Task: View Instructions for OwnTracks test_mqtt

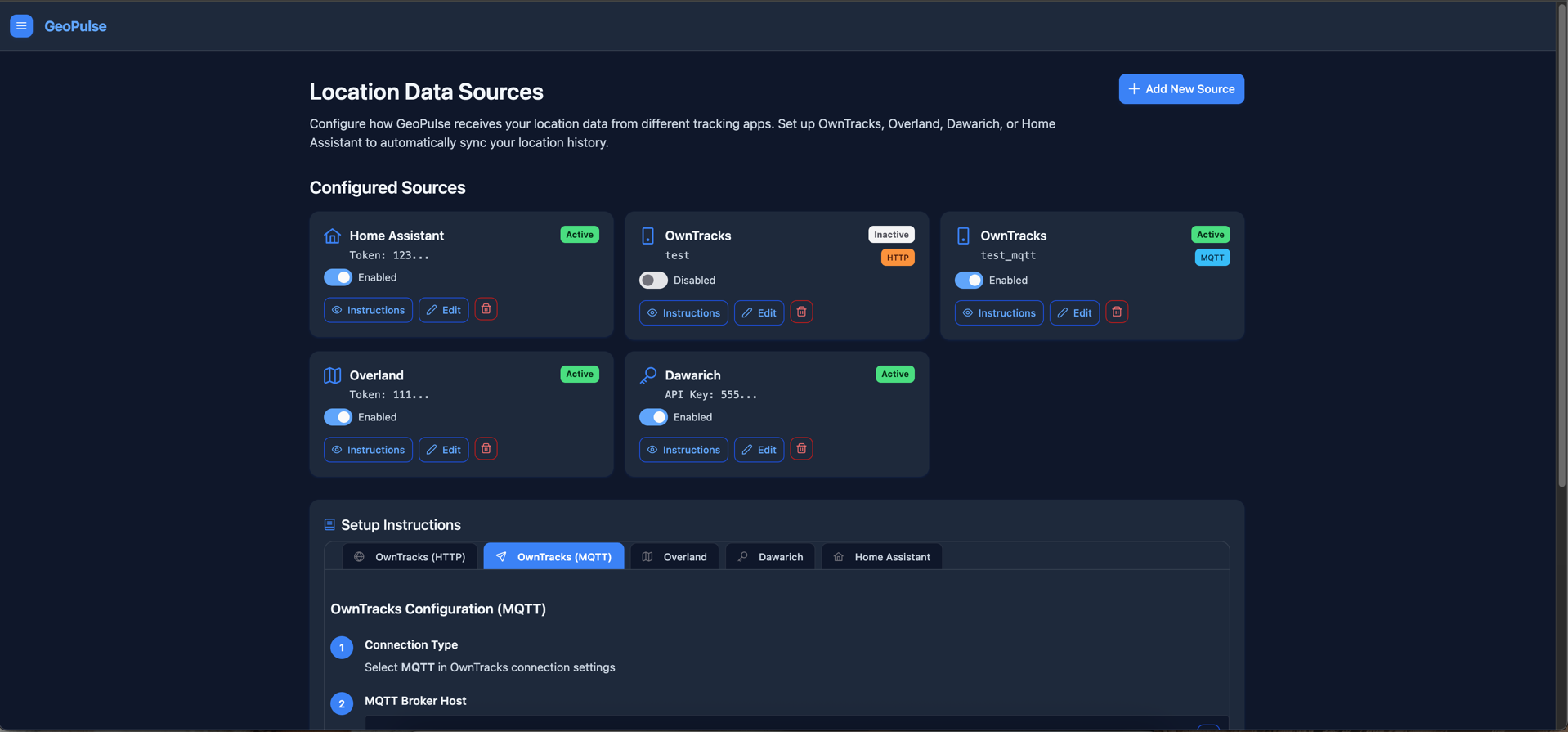Action: [999, 312]
